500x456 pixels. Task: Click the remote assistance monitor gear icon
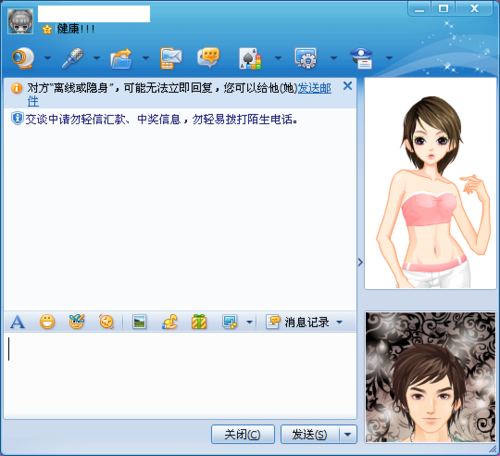pyautogui.click(x=306, y=58)
